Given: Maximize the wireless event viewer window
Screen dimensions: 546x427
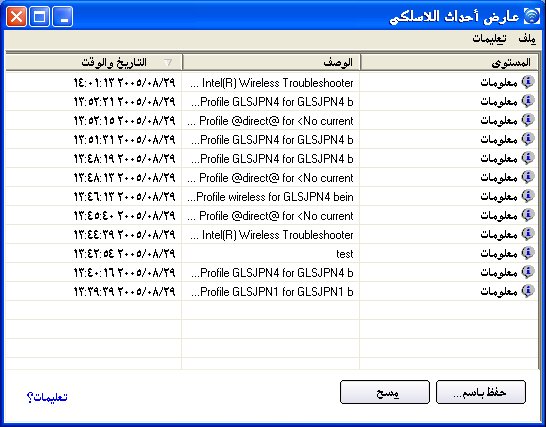Looking at the screenshot, I should [39, 16].
